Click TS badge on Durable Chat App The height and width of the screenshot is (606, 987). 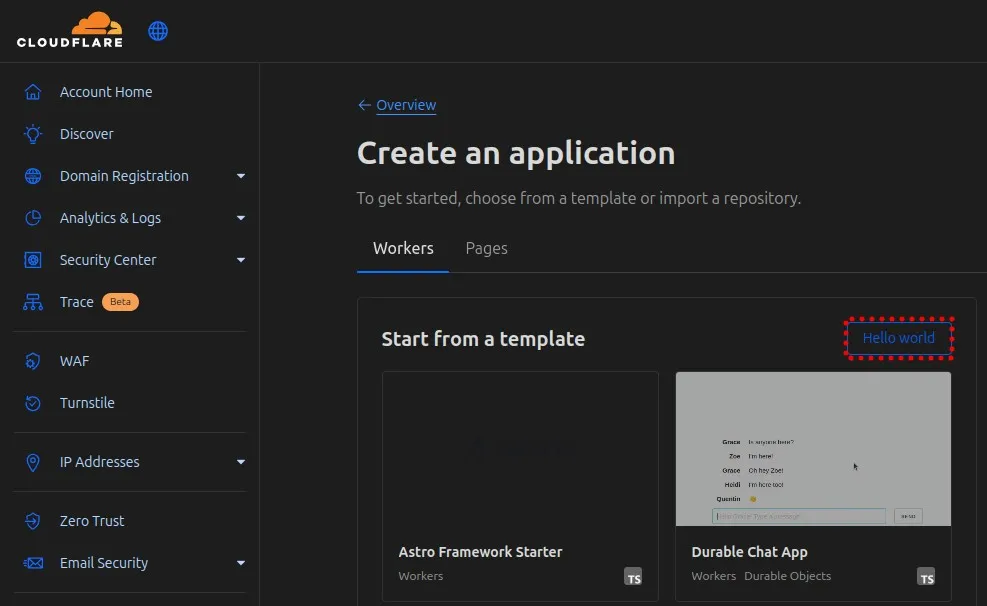(x=926, y=576)
